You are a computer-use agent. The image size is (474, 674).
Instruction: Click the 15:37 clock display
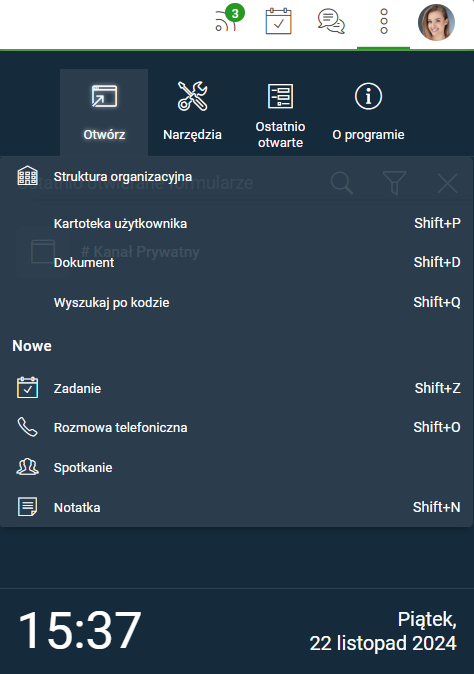tap(80, 630)
